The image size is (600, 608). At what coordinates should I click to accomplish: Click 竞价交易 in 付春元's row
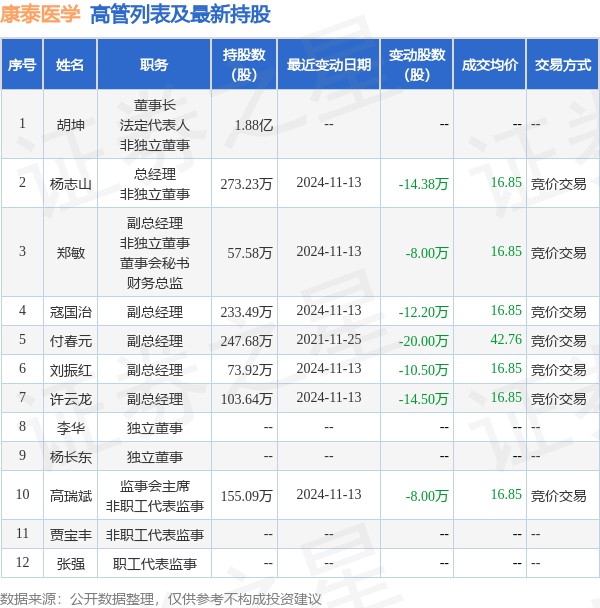(x=558, y=340)
